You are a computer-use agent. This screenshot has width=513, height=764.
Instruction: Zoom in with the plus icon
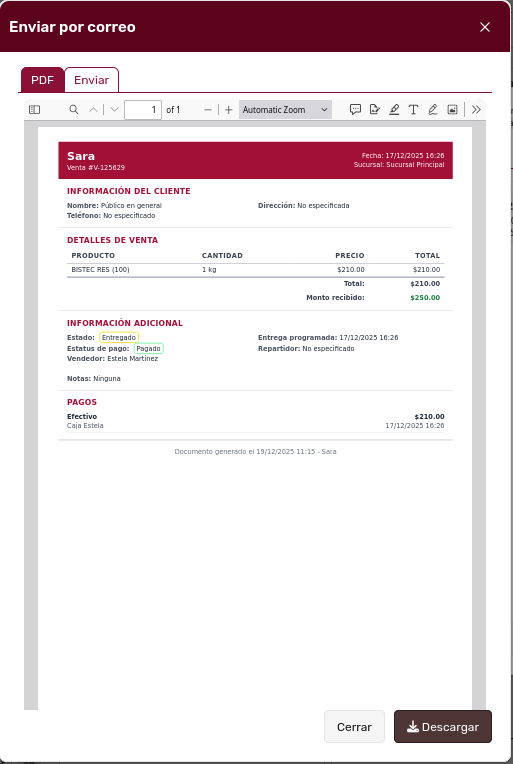(228, 110)
